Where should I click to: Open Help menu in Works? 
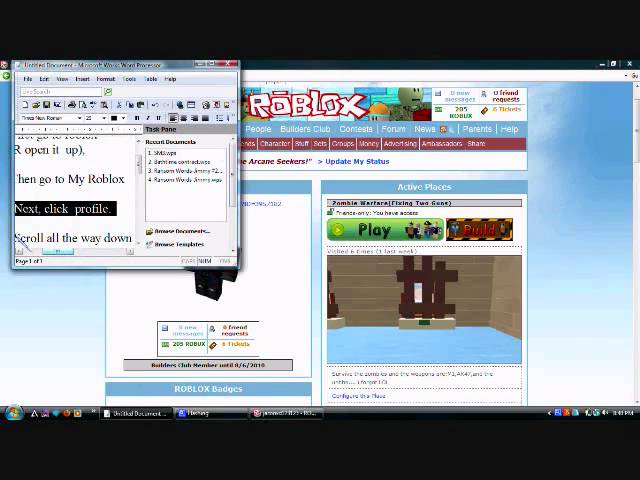pos(170,79)
